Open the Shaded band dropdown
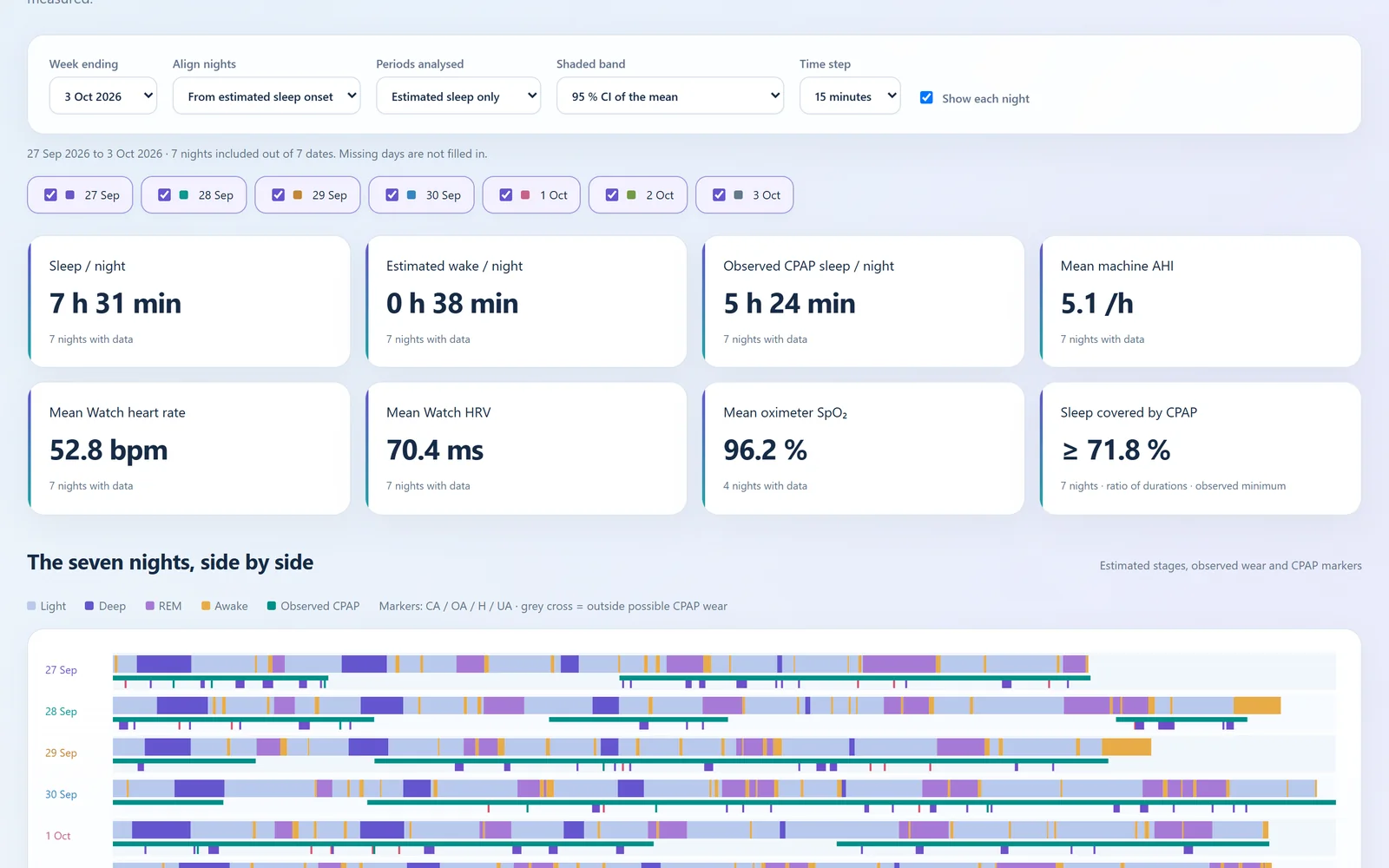 tap(670, 95)
